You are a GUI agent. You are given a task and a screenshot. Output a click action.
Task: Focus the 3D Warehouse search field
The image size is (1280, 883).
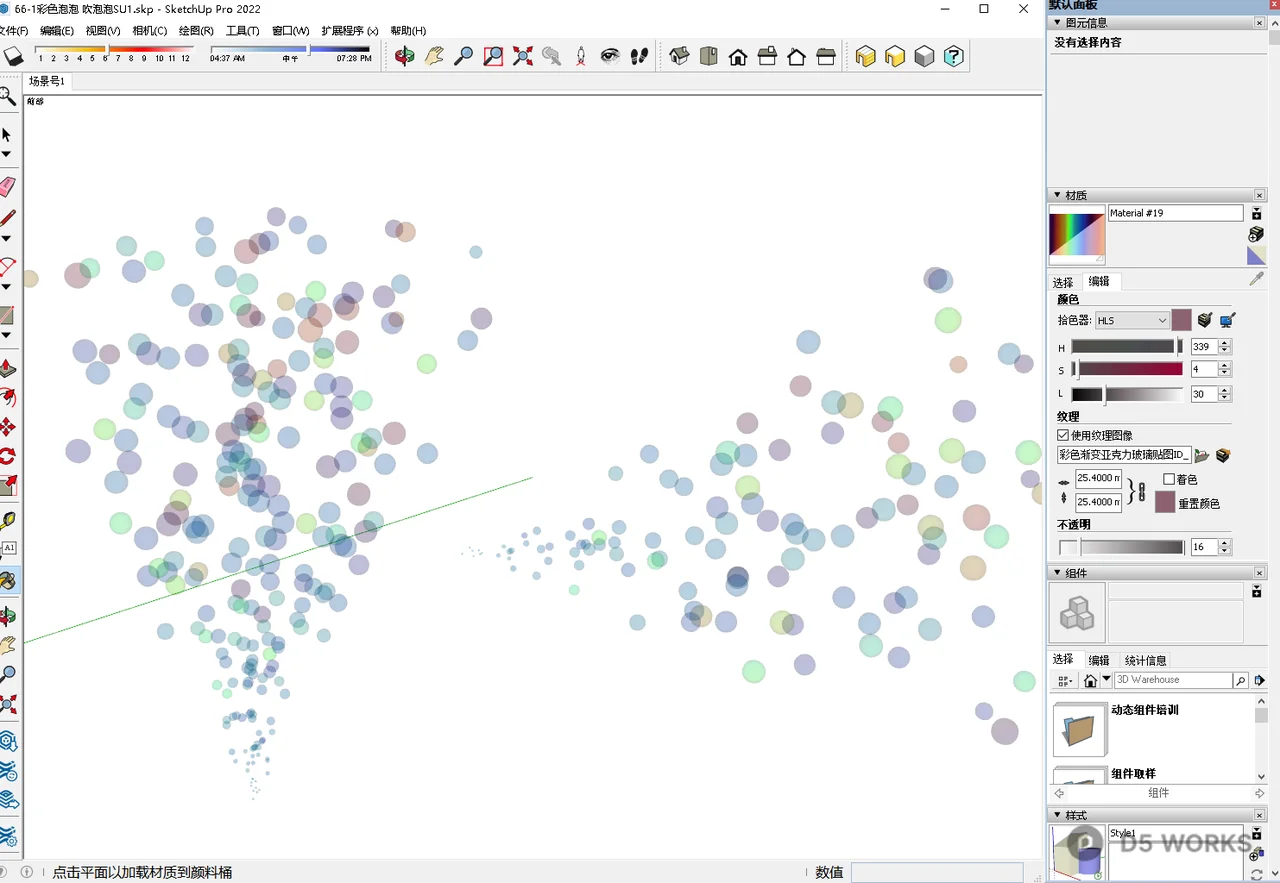1173,680
